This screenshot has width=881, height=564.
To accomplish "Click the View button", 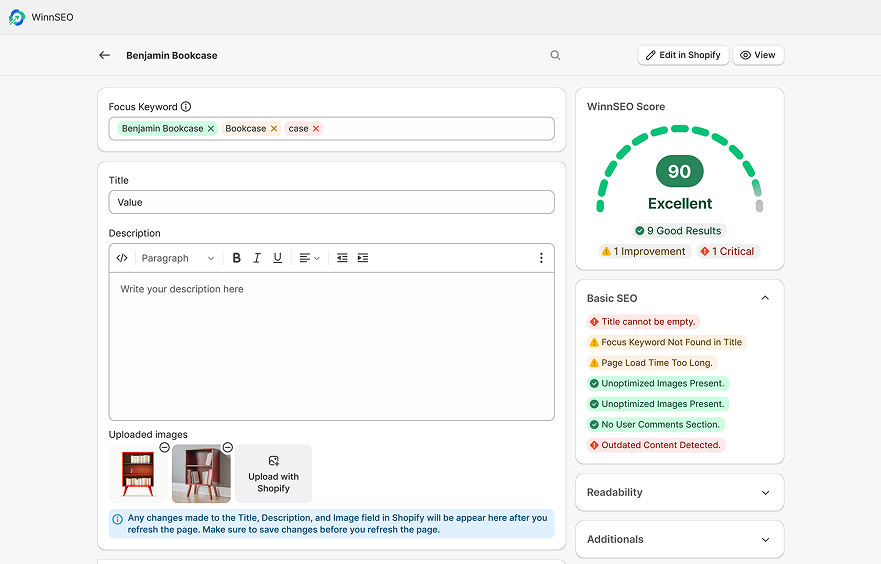I will [758, 55].
